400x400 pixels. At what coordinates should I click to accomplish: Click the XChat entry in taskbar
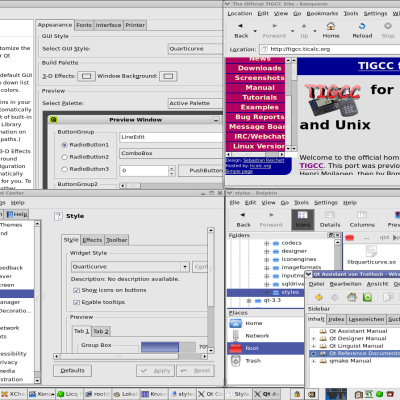click(x=13, y=394)
